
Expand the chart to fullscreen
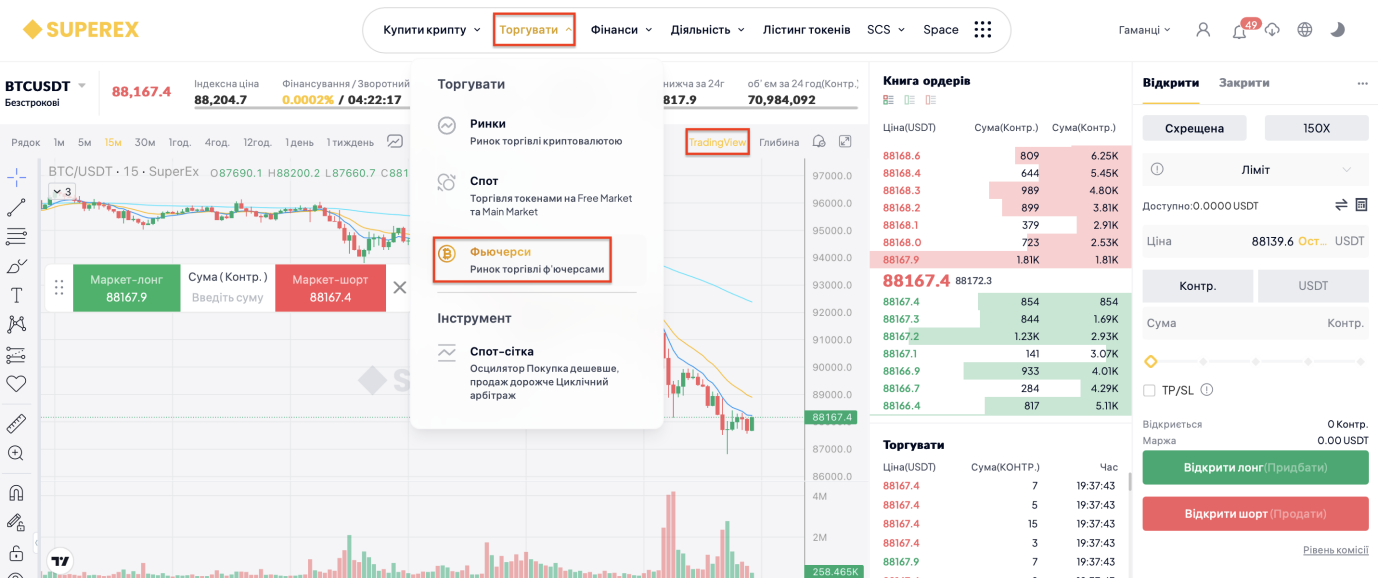click(x=845, y=142)
